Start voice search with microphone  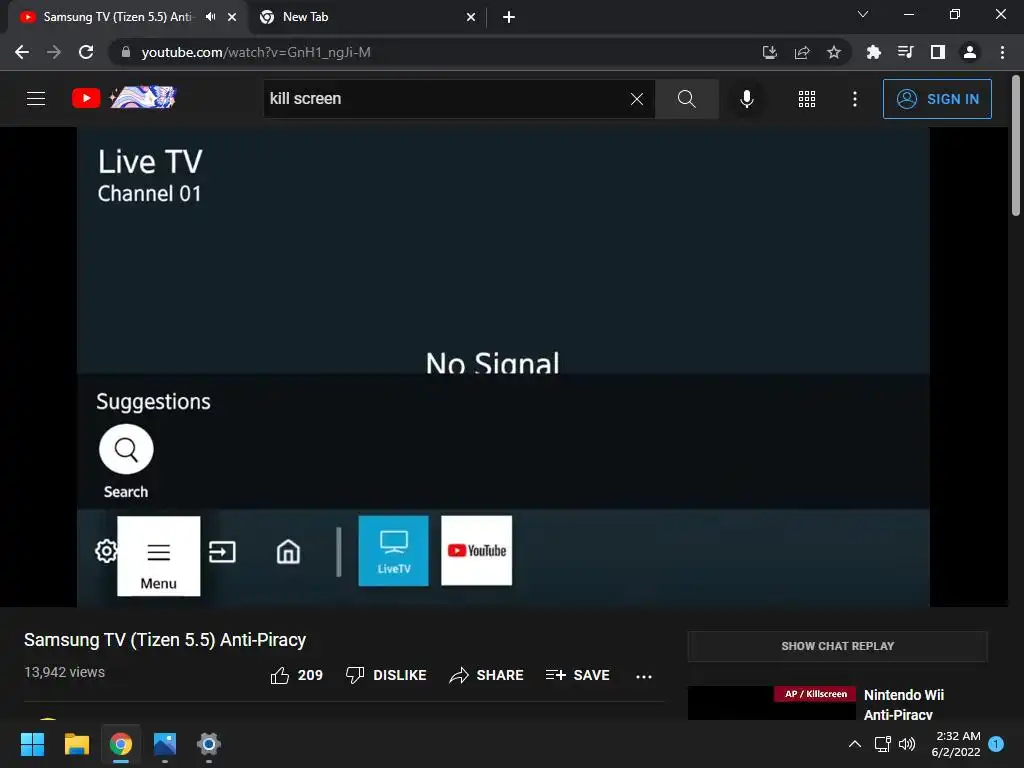(x=747, y=99)
